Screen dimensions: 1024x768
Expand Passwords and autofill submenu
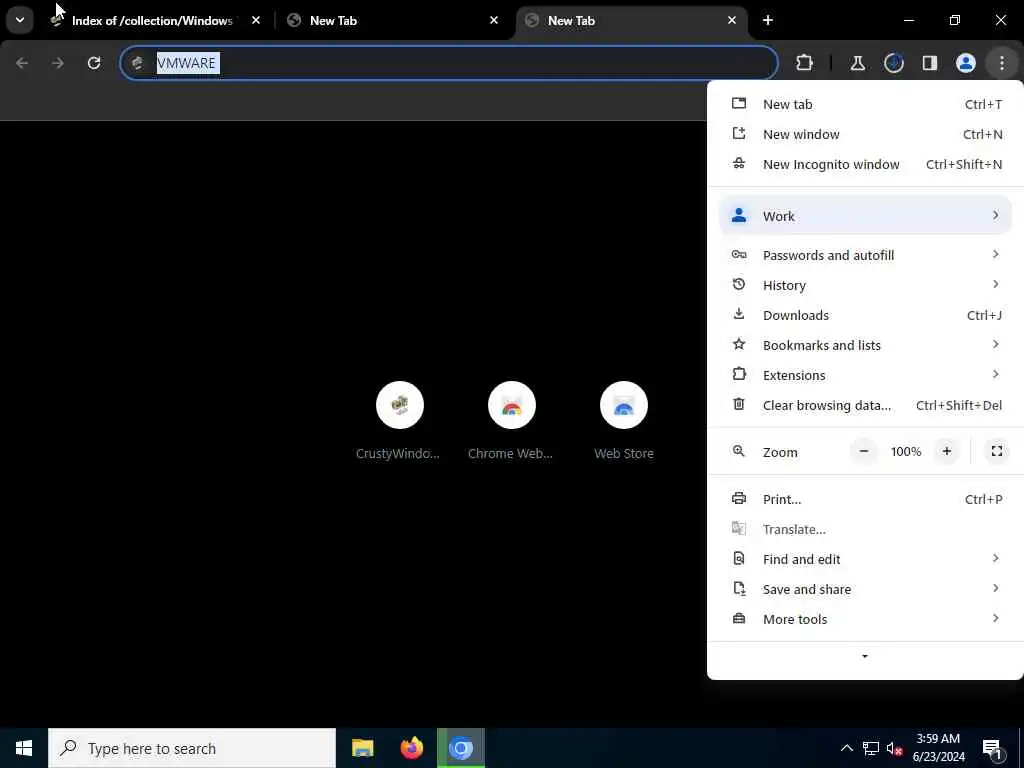pos(865,255)
